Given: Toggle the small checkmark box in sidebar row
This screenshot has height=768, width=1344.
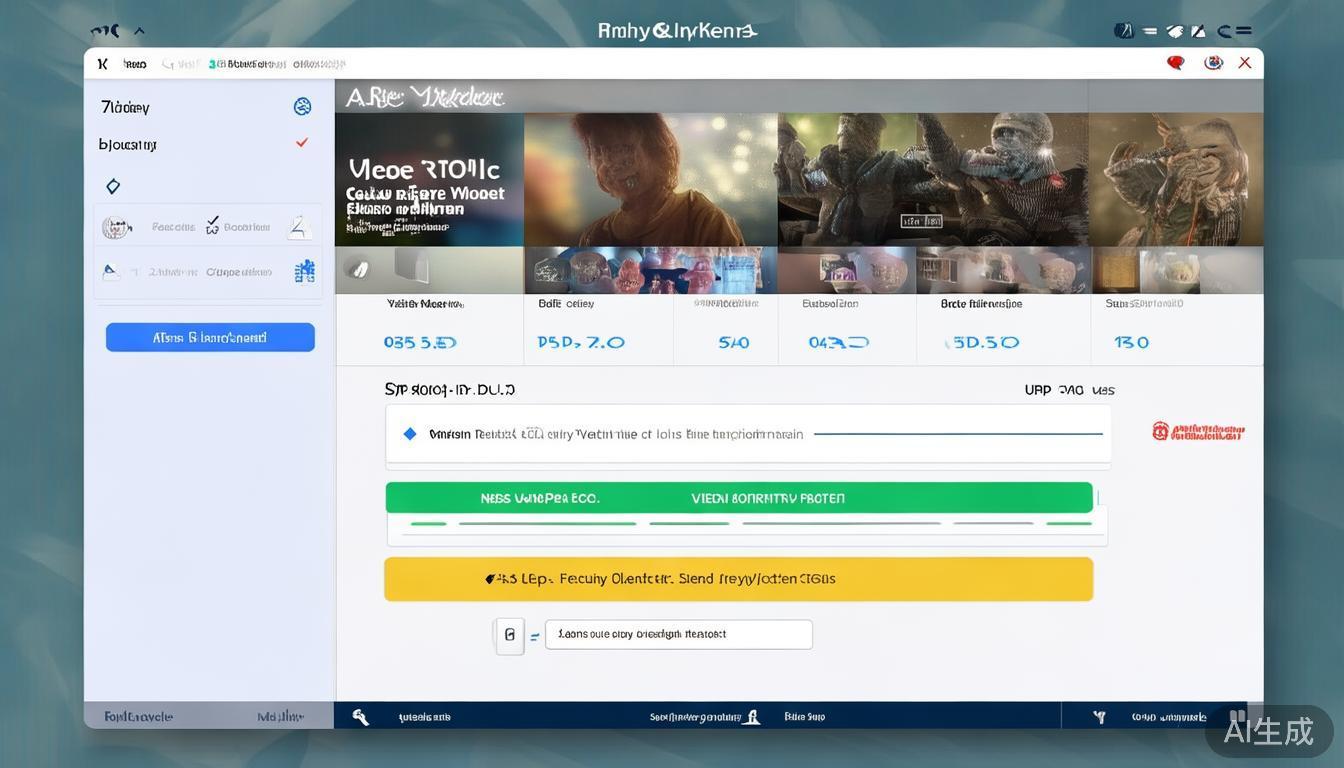Looking at the screenshot, I should click(212, 227).
